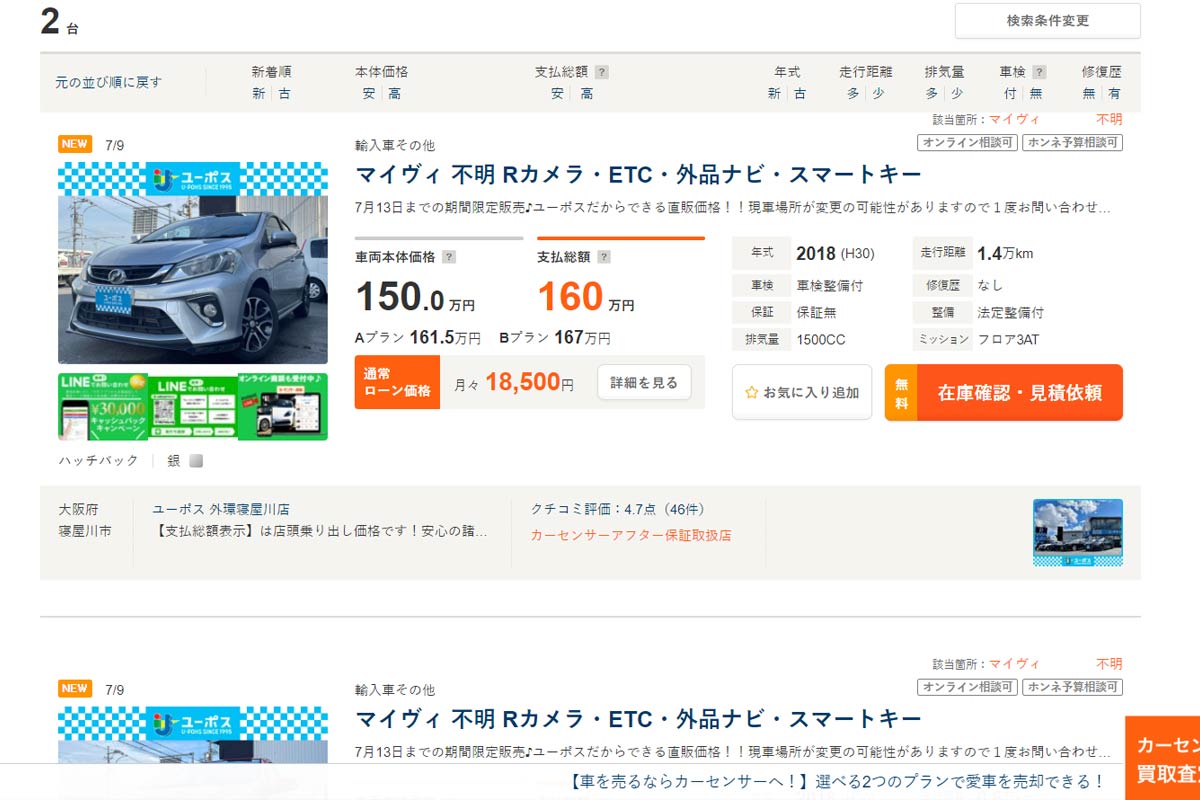Click the help icon next to 車検 sort header
Viewport: 1200px width, 800px height.
1039,72
